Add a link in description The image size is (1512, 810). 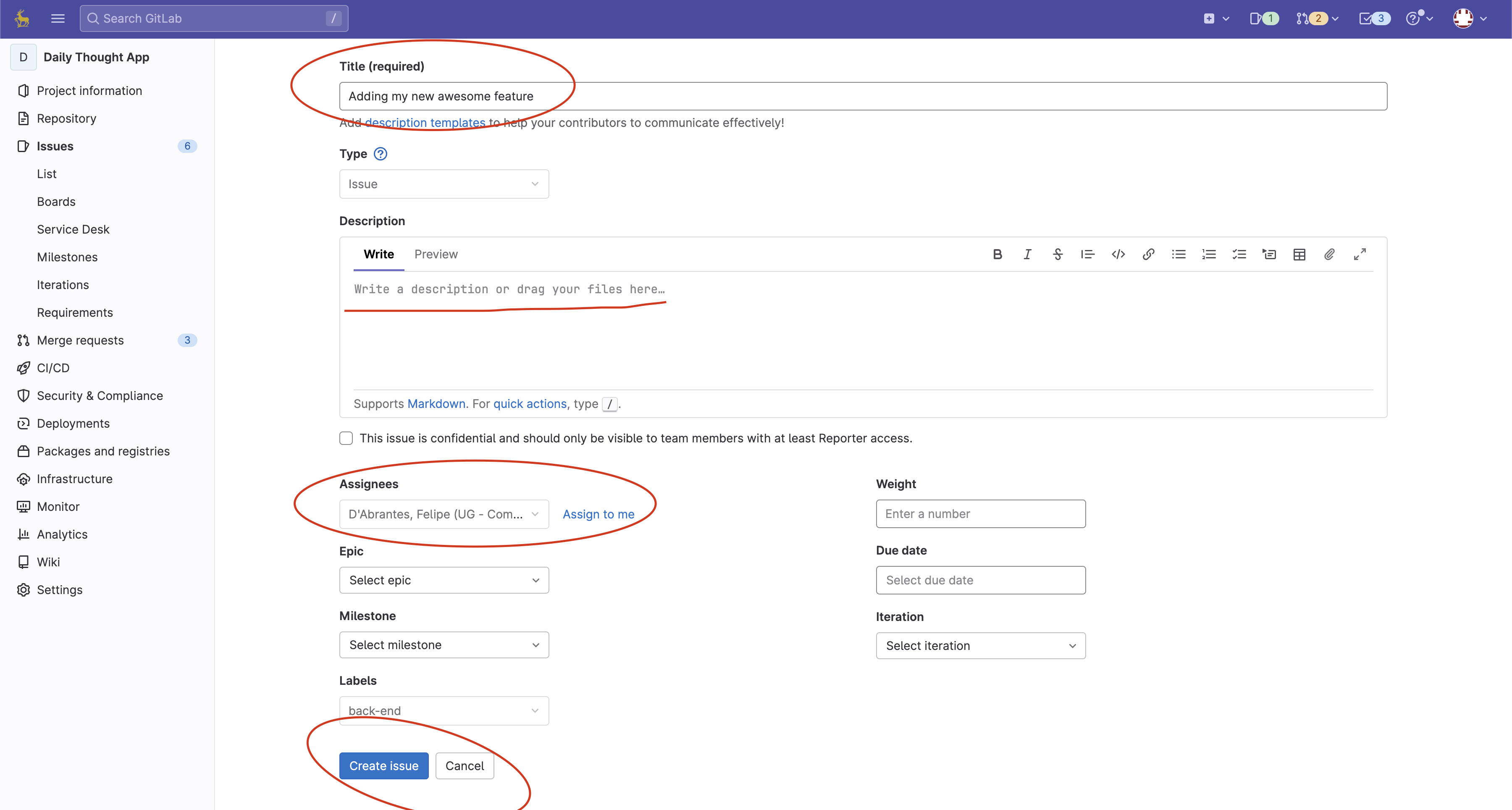point(1148,254)
